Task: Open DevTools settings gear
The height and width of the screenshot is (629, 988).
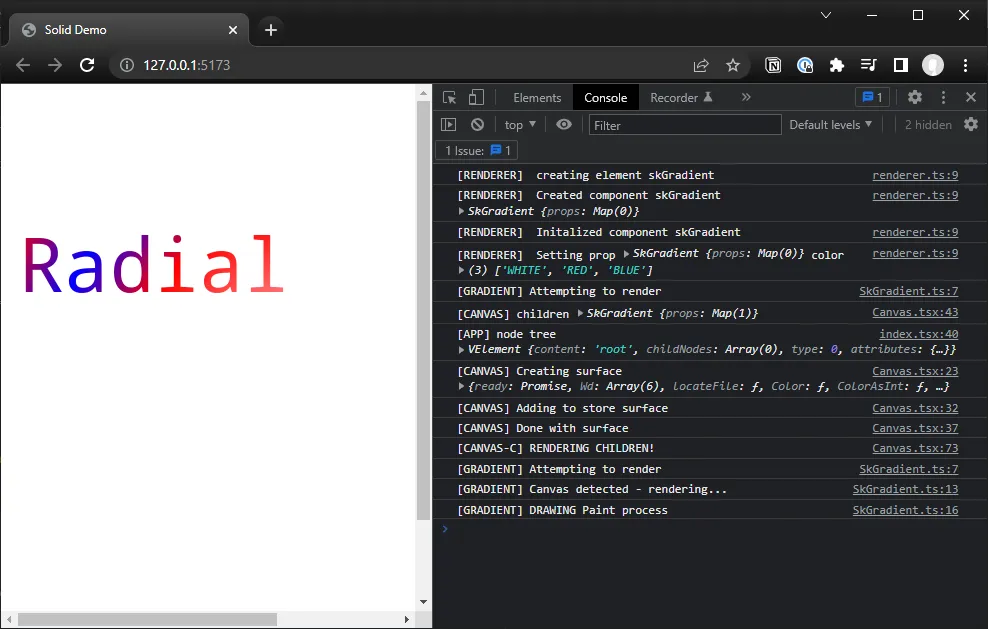Action: 915,97
